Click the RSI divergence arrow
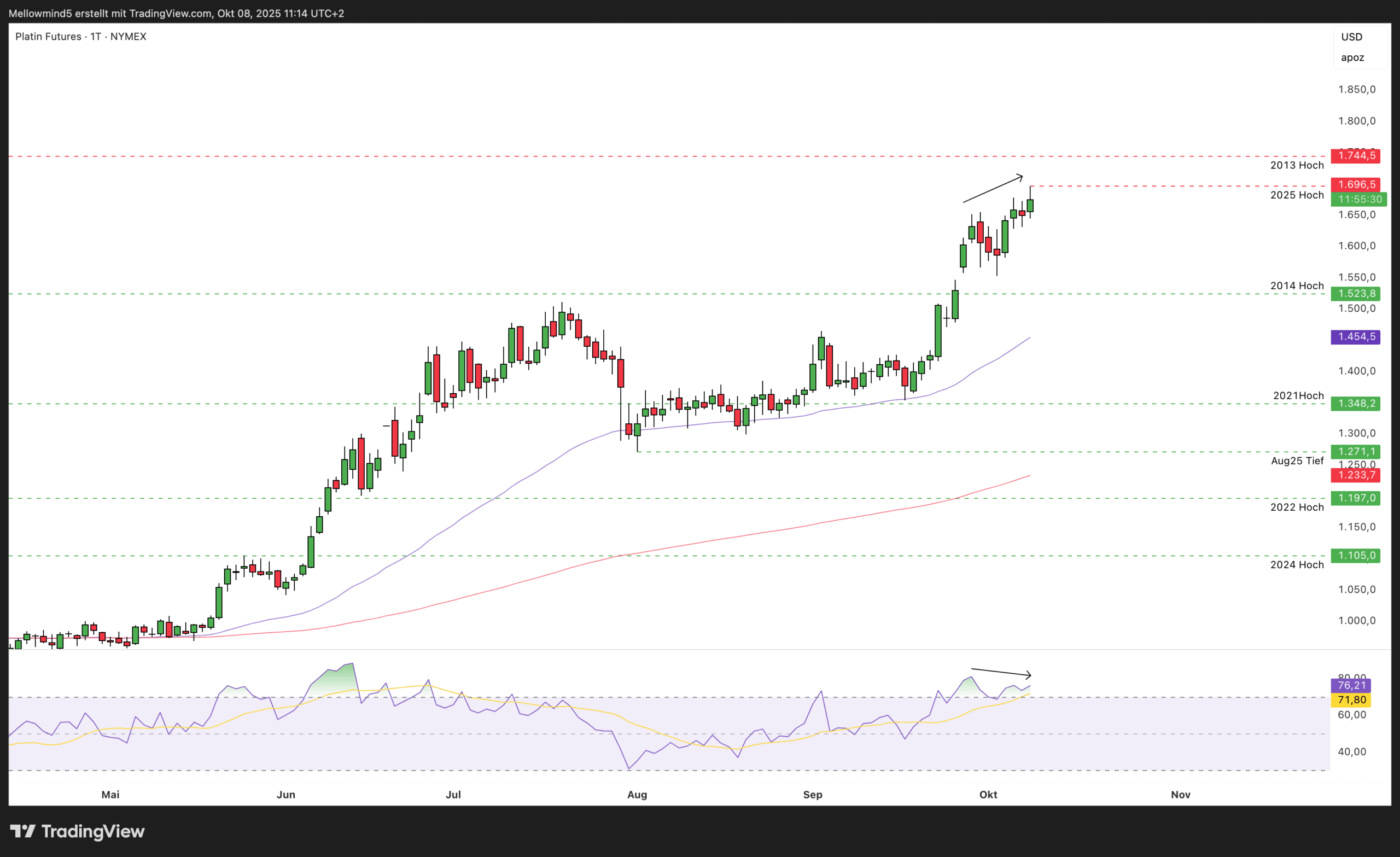1400x857 pixels. coord(1001,672)
